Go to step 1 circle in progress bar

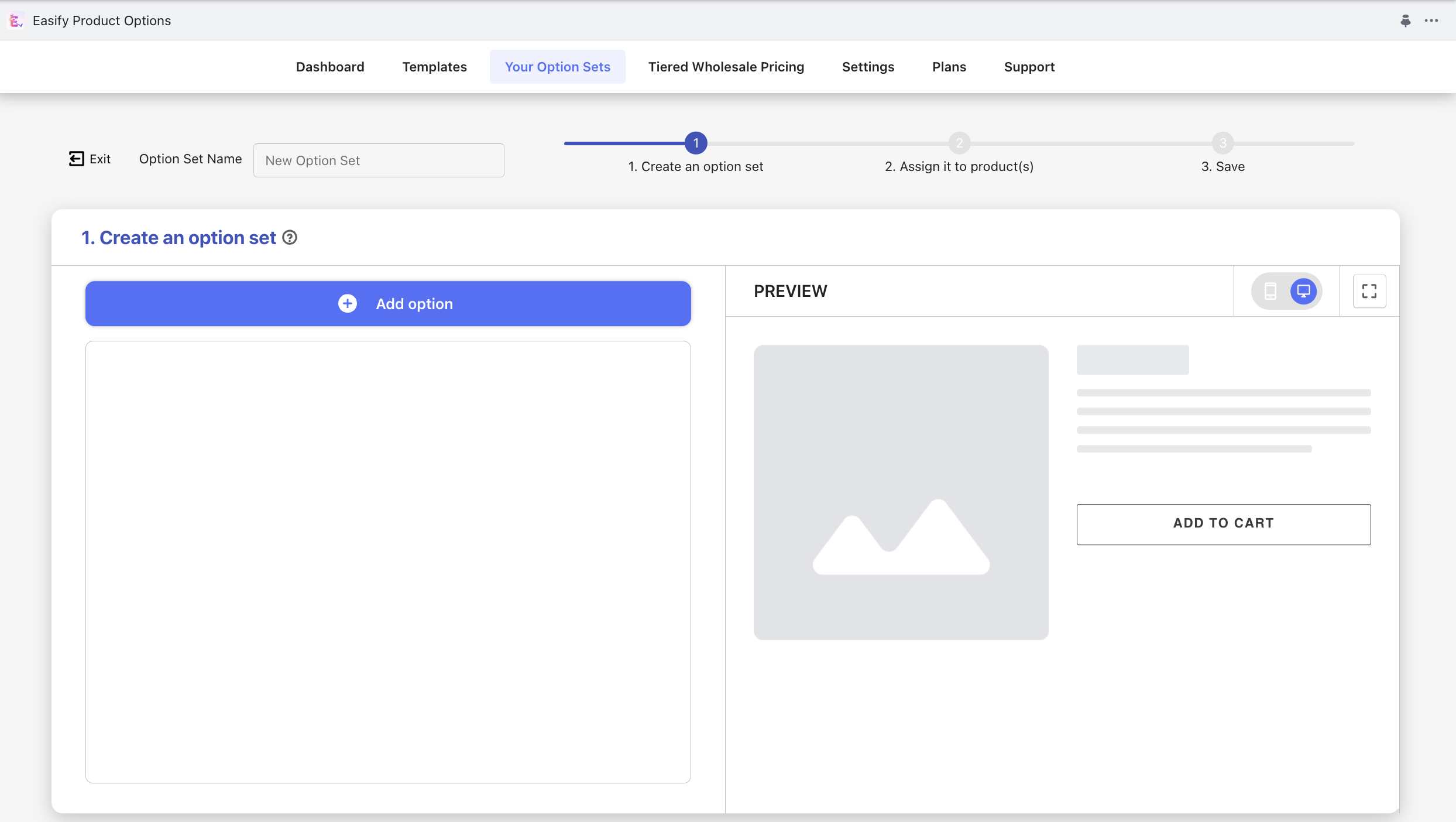click(696, 143)
